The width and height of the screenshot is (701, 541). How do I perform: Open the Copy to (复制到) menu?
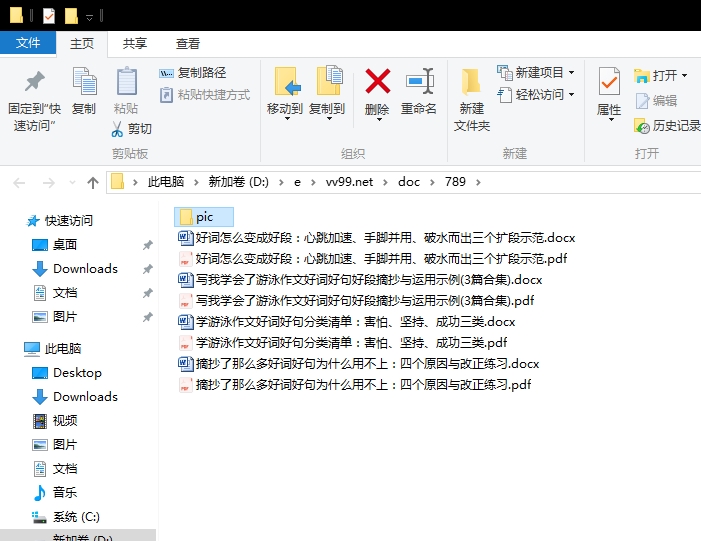click(327, 94)
